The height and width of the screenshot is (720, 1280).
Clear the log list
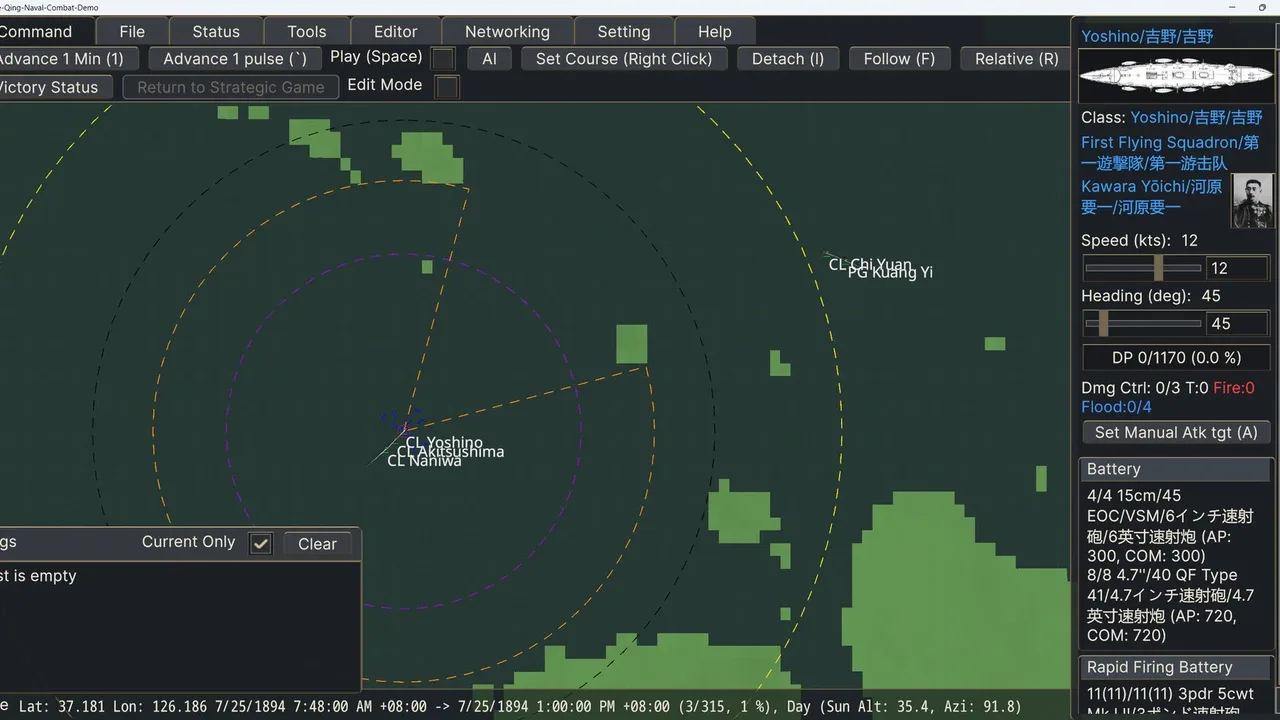(317, 544)
